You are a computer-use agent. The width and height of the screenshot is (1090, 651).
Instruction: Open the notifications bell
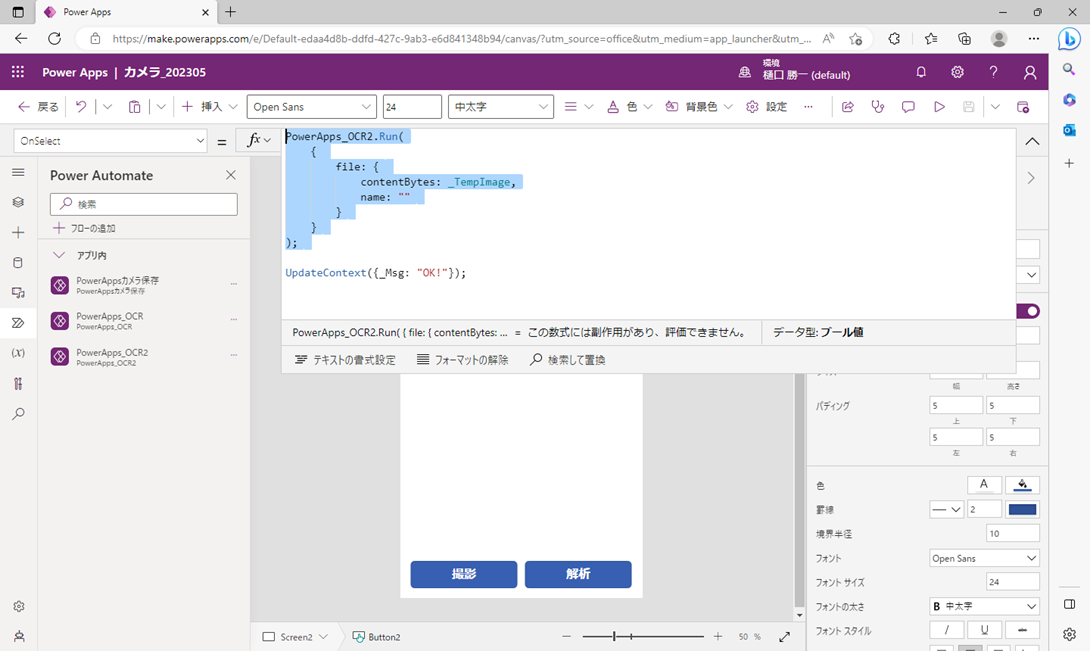pos(921,72)
